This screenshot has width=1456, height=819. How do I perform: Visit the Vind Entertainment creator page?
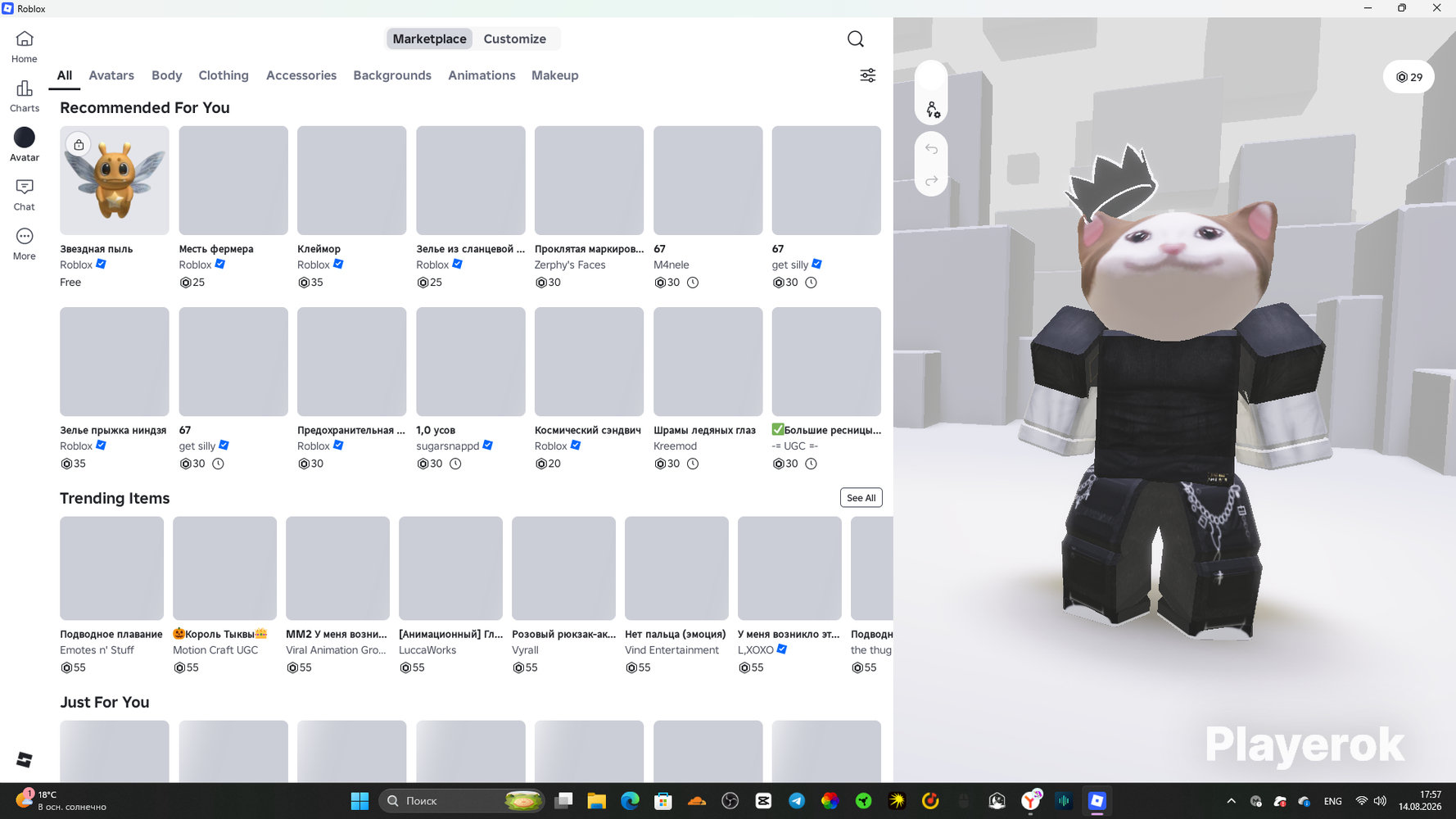click(x=672, y=649)
